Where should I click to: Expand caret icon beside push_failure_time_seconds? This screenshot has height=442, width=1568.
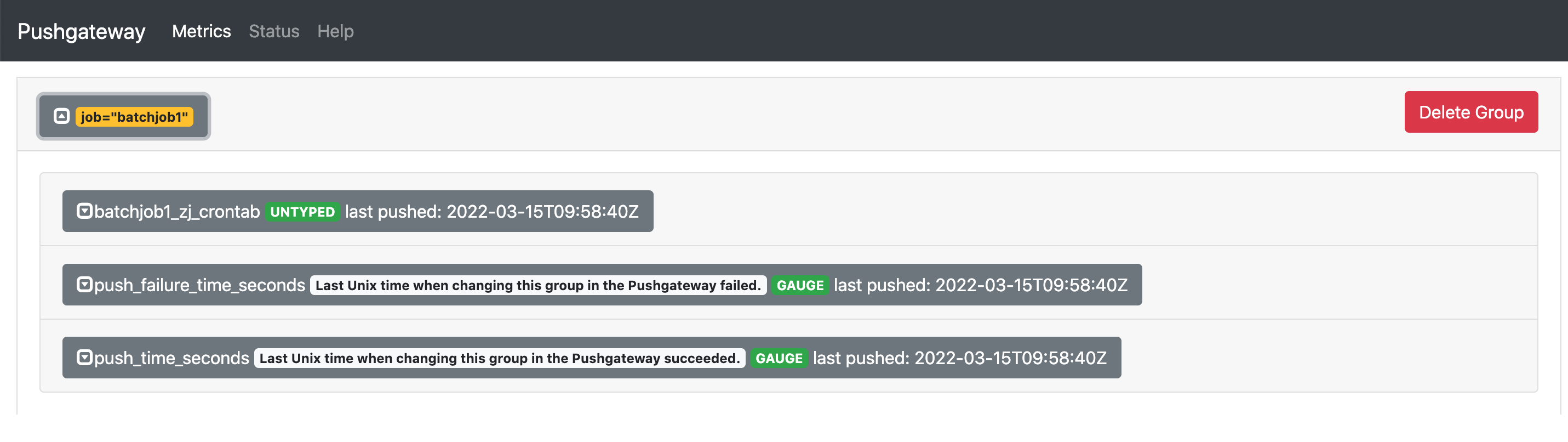point(84,284)
